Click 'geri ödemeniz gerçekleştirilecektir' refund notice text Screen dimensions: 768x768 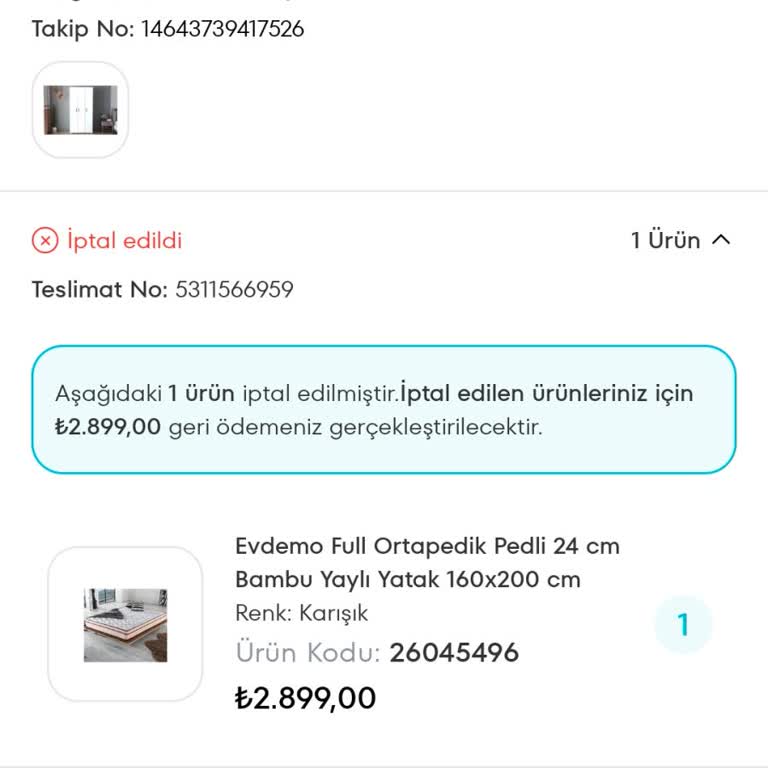point(355,427)
